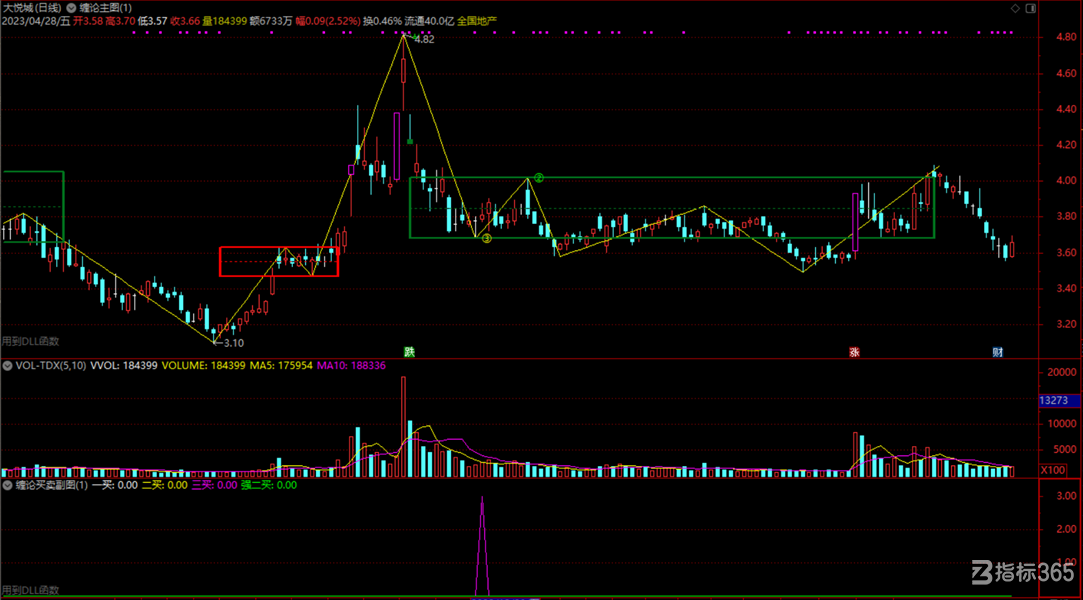Click the 4.00 price axis label
Screen dimensions: 1083x600
[x=1066, y=181]
